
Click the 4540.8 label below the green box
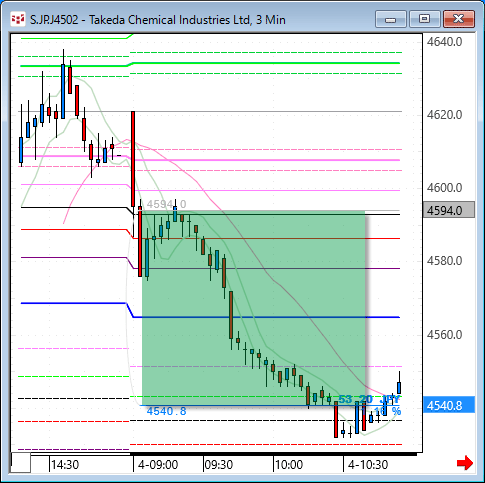(167, 411)
